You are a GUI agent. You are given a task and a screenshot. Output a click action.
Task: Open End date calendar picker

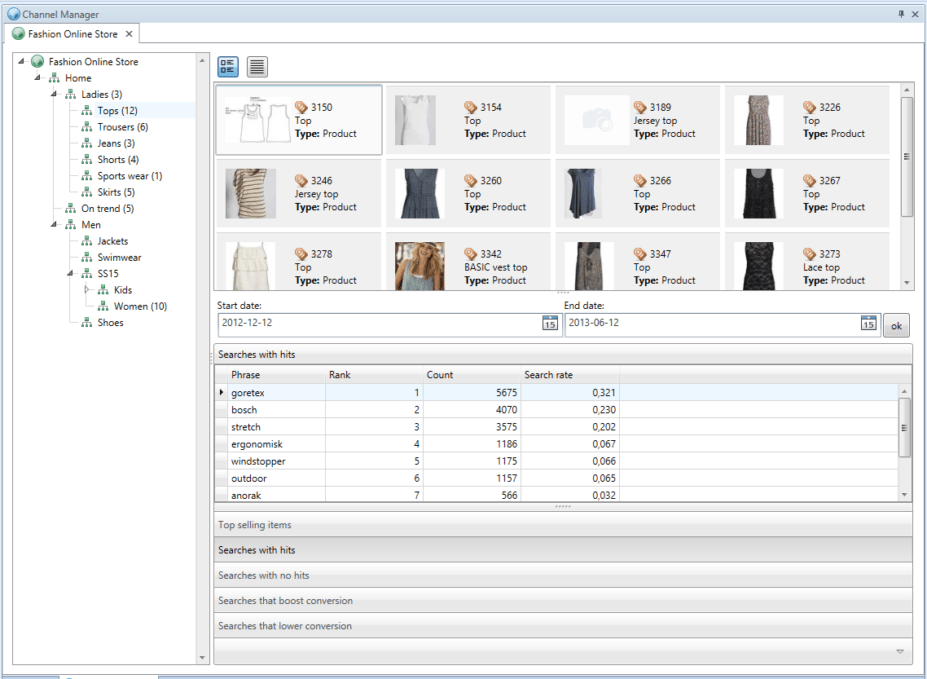point(868,323)
